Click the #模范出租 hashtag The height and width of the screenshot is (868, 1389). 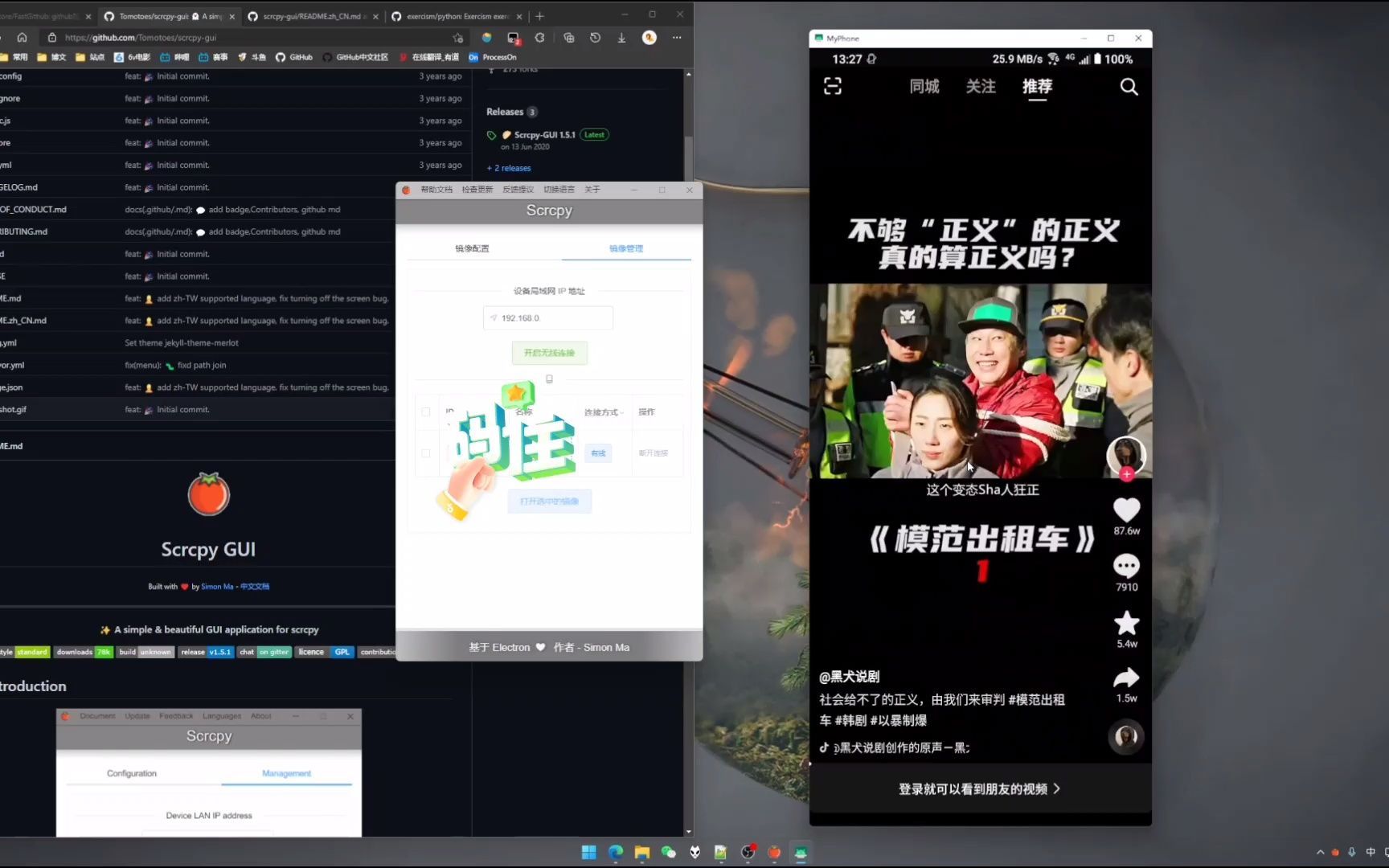click(x=1037, y=699)
